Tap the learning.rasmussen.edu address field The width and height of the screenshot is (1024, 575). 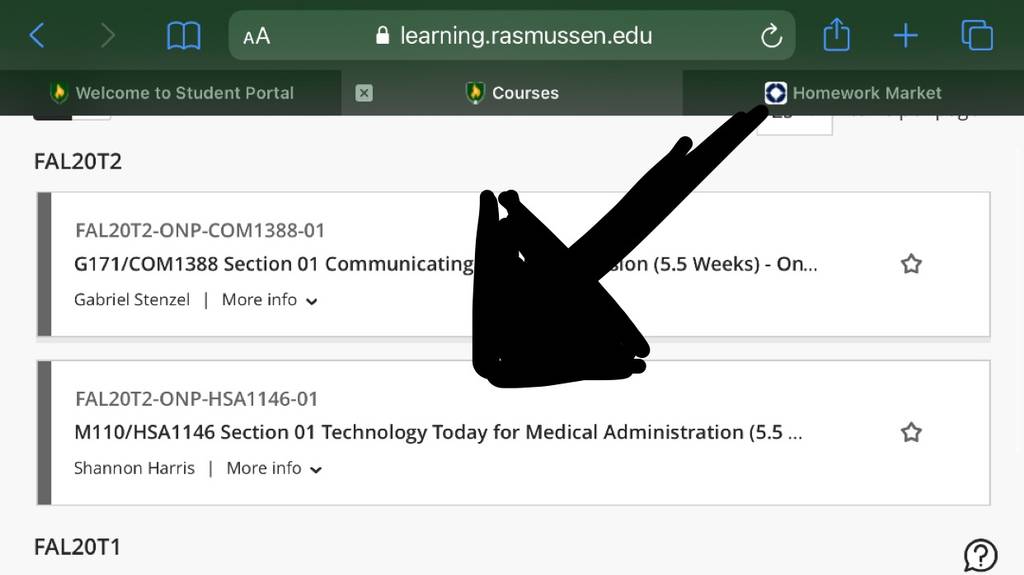tap(512, 35)
